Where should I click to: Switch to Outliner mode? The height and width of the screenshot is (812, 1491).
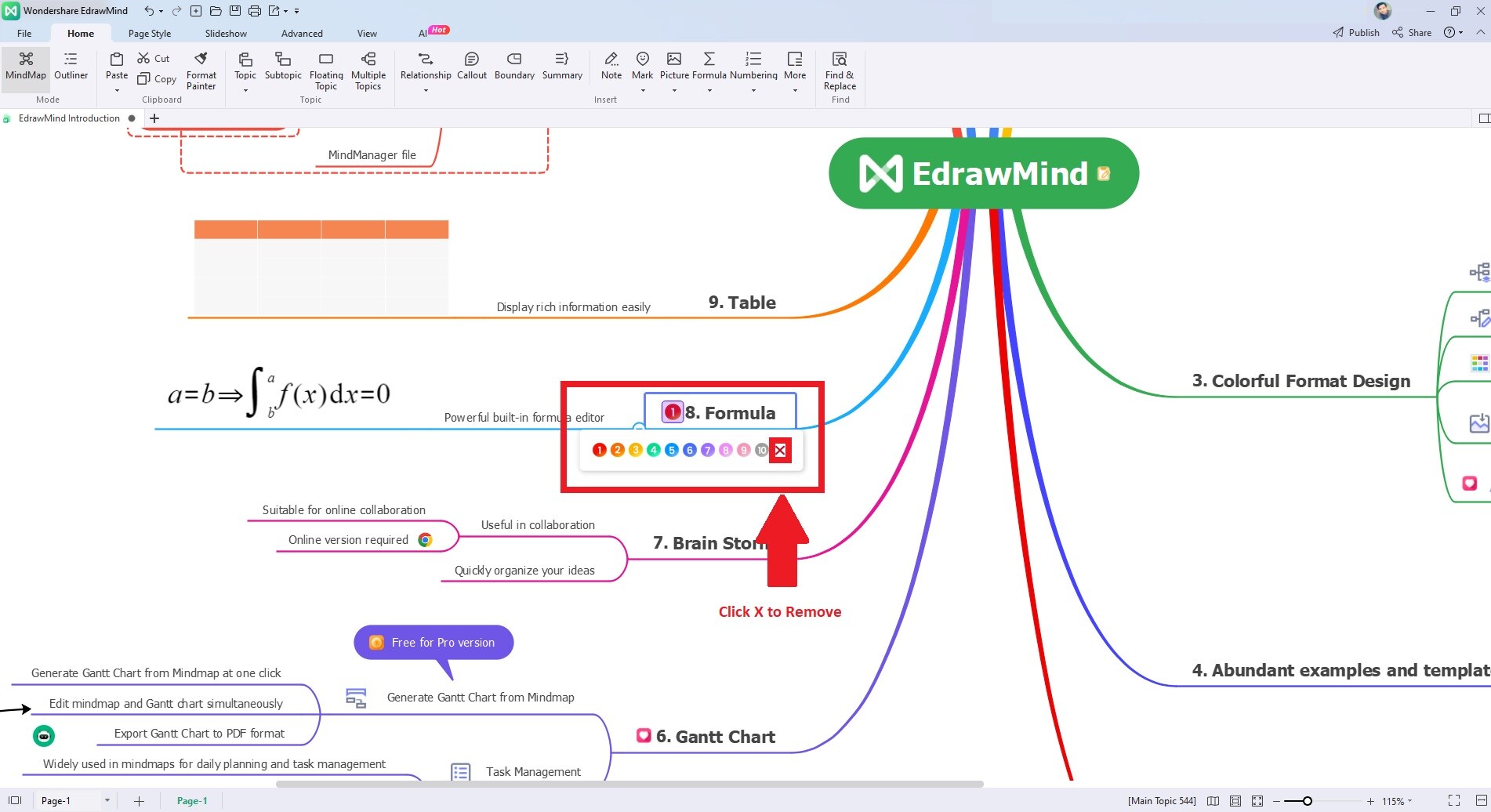pos(71,67)
